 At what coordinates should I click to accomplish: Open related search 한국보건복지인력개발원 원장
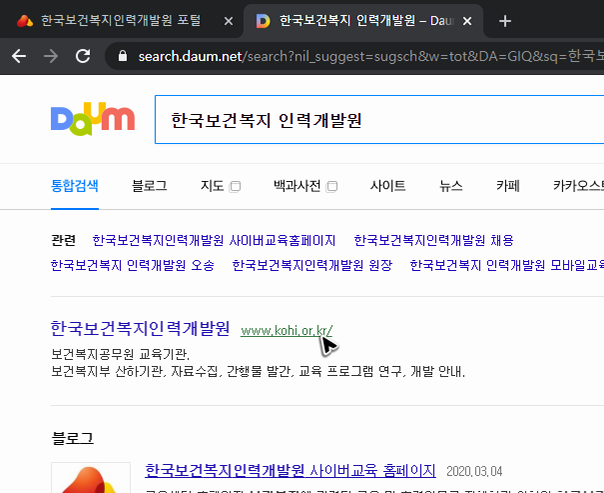312,265
